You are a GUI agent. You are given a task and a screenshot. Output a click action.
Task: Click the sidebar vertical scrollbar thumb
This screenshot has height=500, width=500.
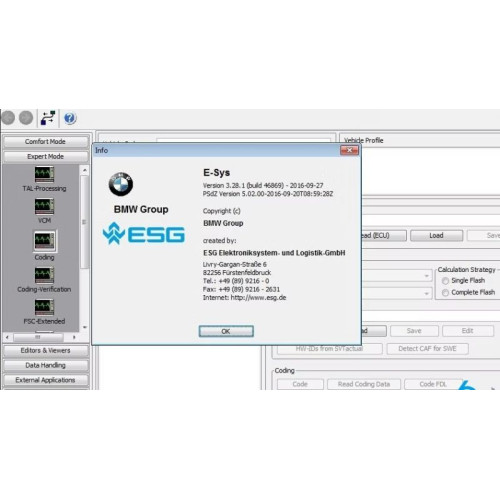(85, 222)
